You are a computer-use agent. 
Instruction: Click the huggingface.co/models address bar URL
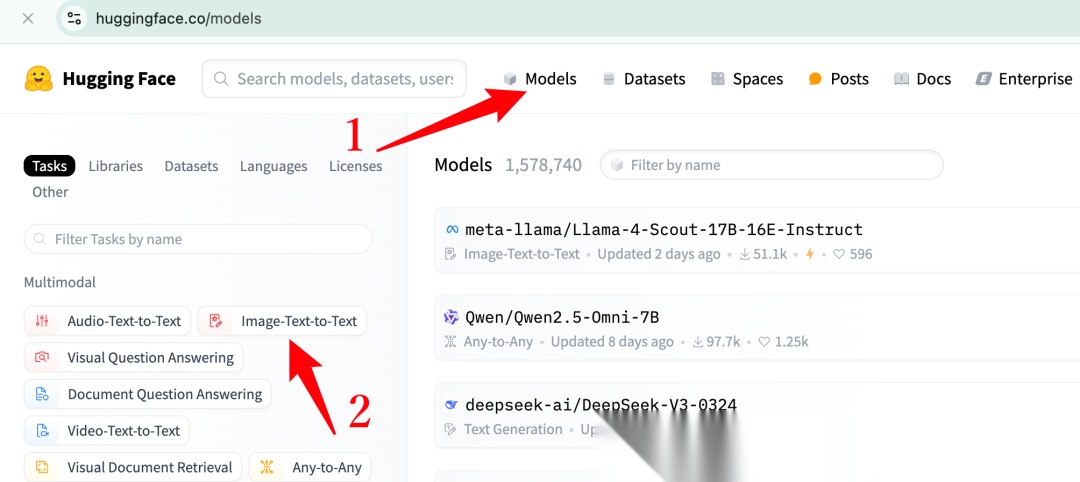[x=178, y=19]
